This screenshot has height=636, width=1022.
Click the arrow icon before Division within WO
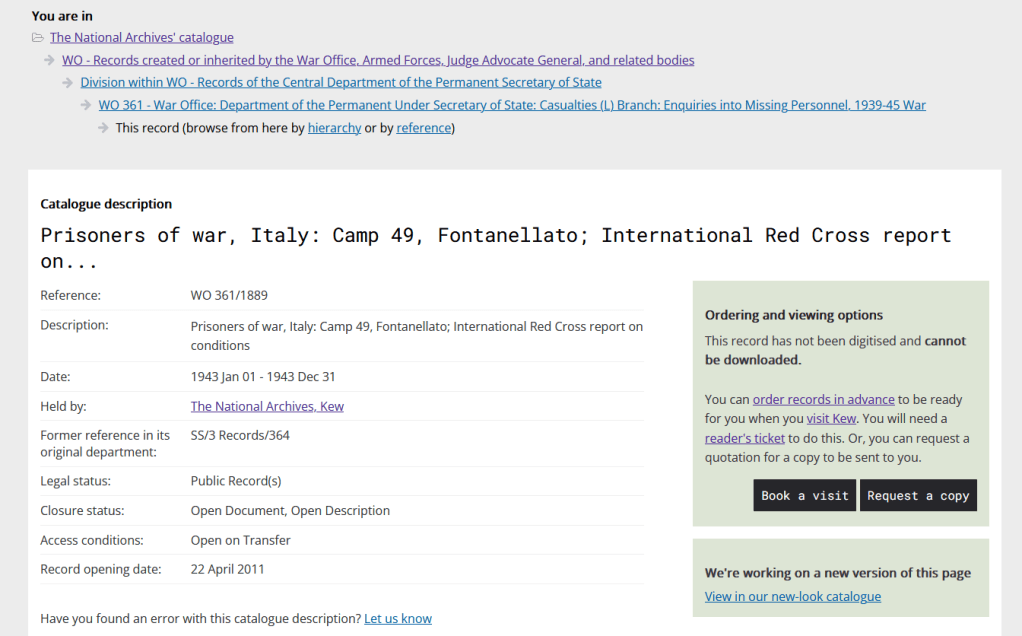pos(68,83)
